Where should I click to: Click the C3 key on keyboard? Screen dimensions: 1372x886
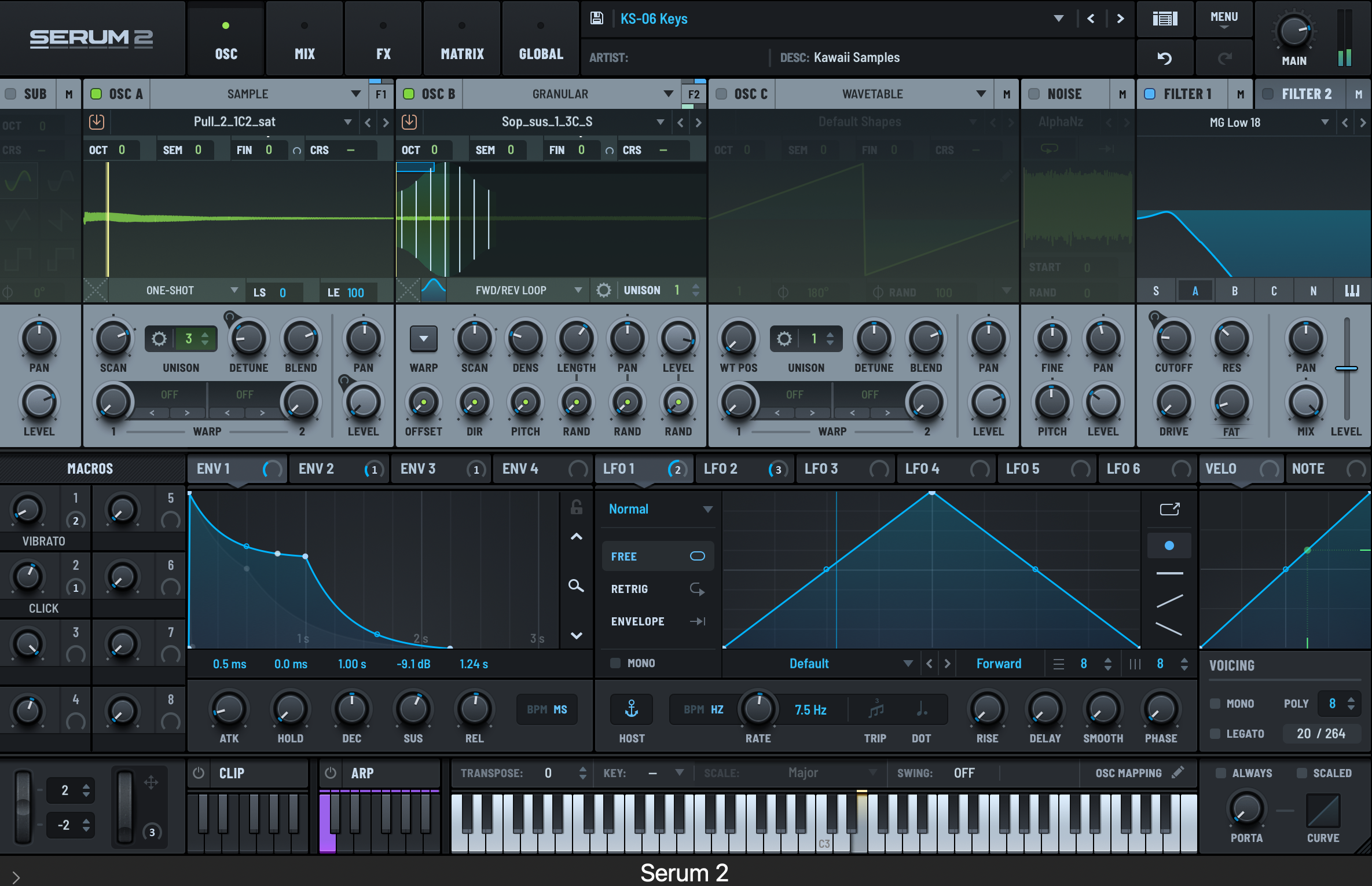click(x=824, y=834)
